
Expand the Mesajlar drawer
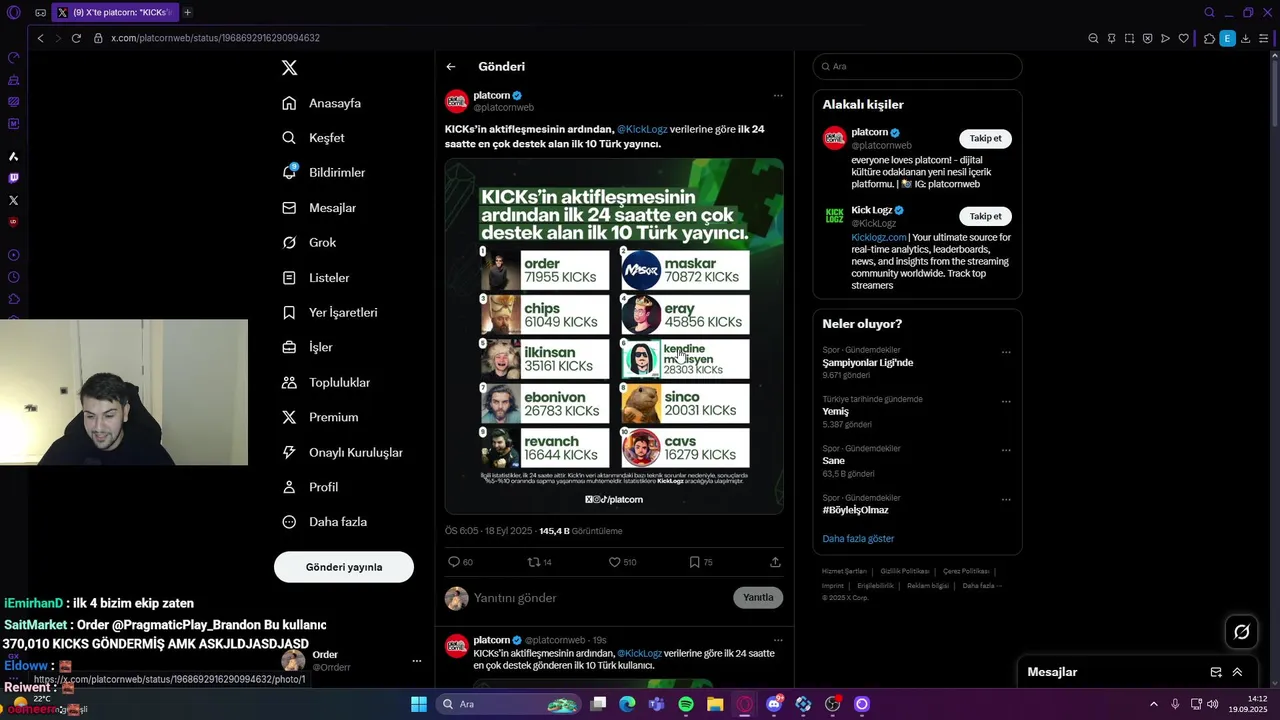1238,672
